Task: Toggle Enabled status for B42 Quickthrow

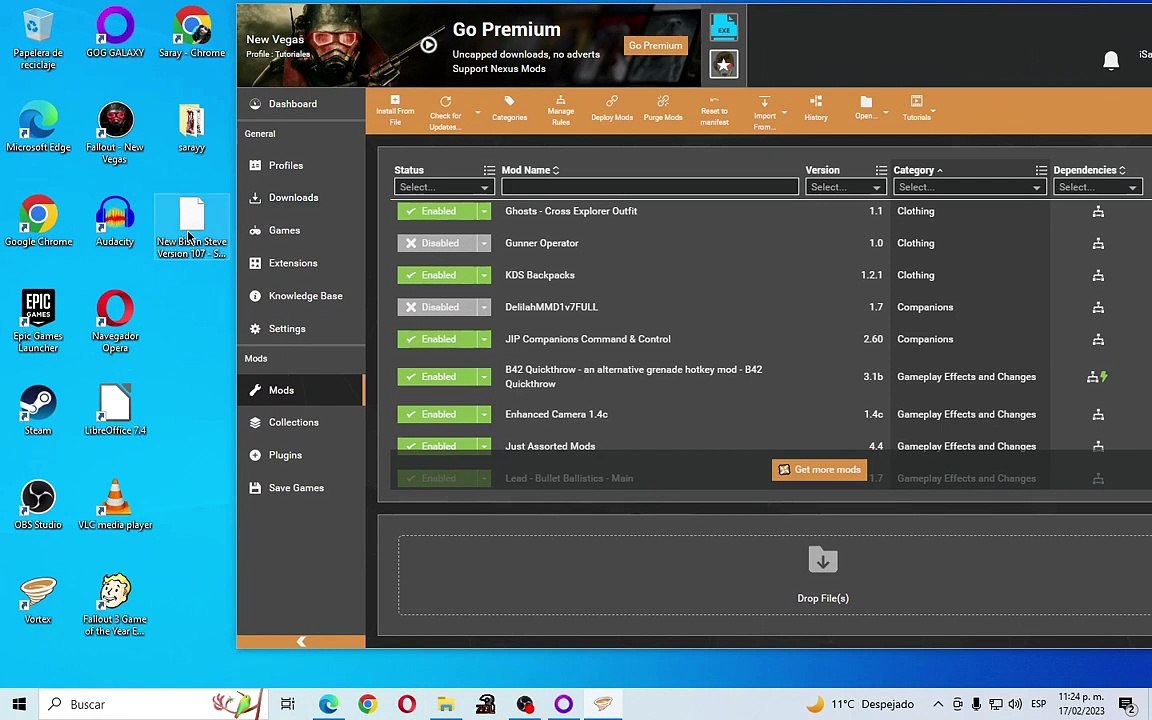Action: [x=438, y=376]
